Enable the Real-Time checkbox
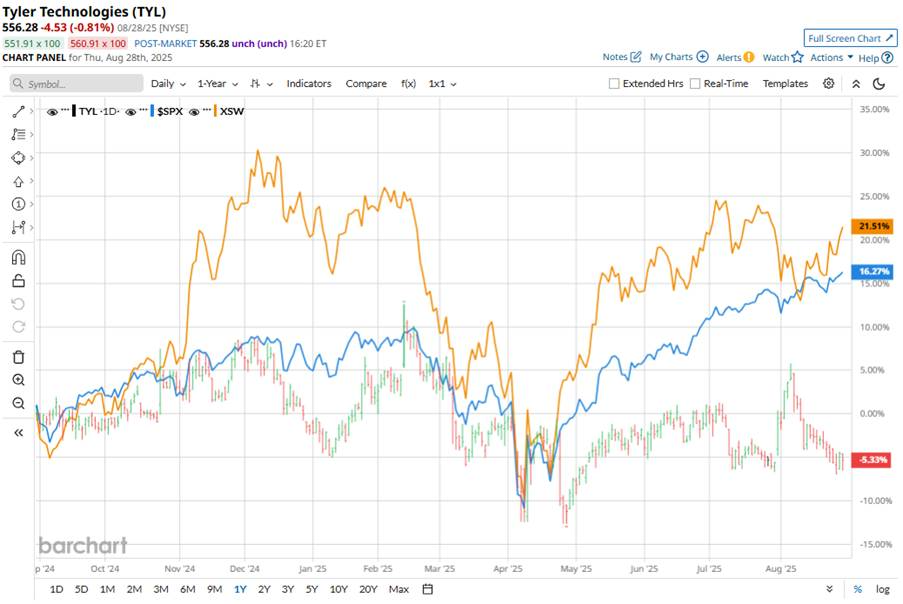 695,83
